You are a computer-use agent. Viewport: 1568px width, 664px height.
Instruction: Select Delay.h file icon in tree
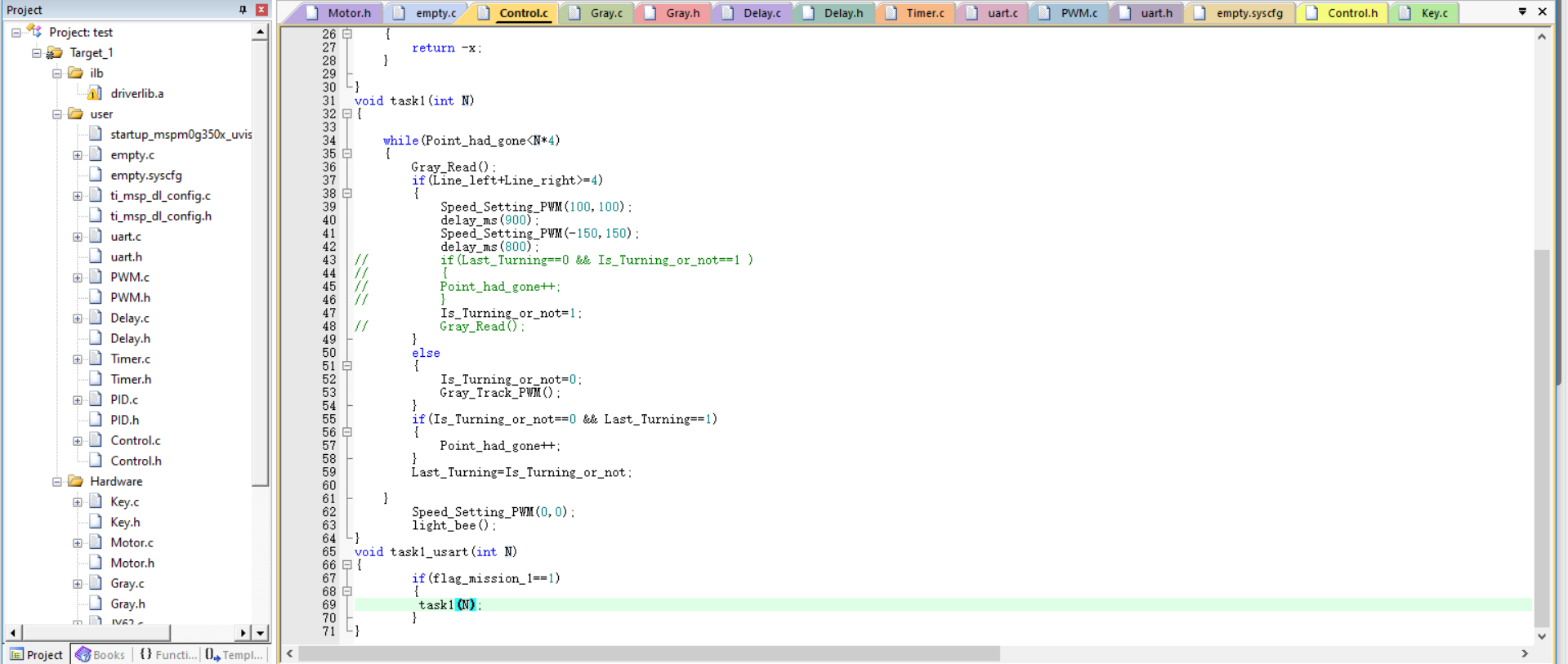click(95, 338)
